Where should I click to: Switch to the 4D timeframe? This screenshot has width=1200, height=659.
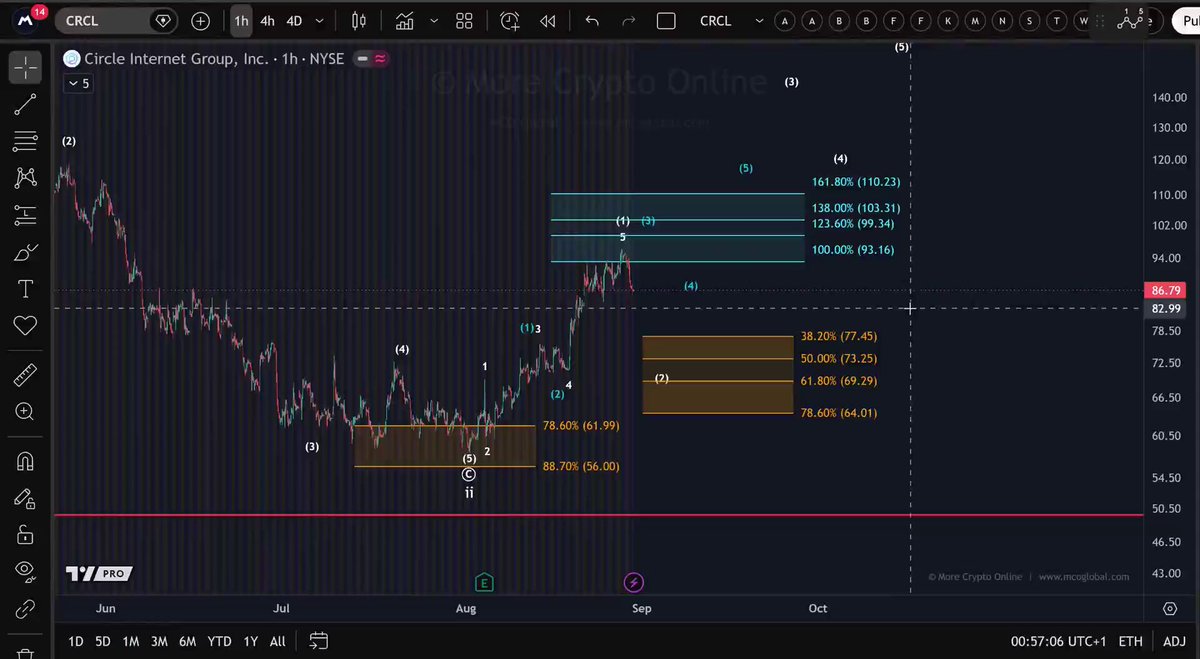(294, 20)
